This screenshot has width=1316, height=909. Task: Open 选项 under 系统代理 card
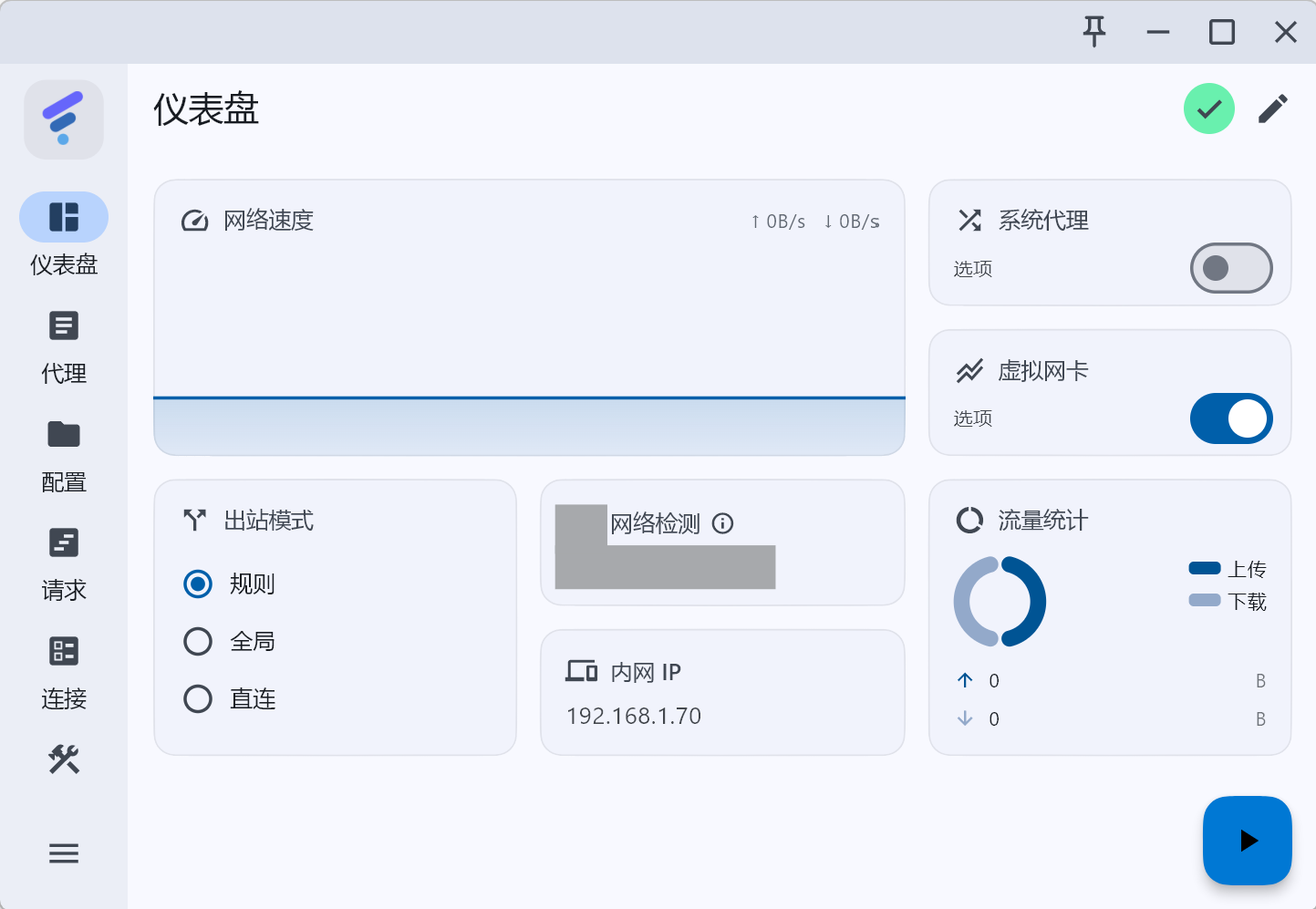[971, 268]
